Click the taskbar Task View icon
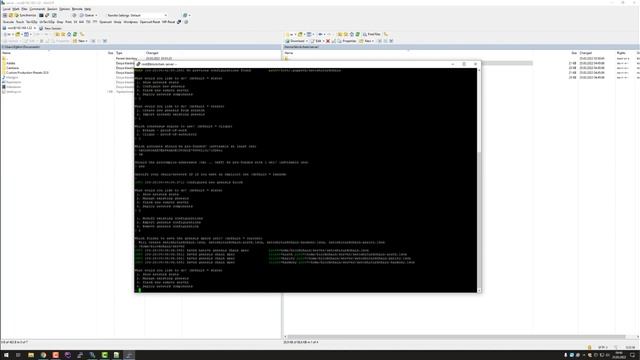 (x=18, y=355)
